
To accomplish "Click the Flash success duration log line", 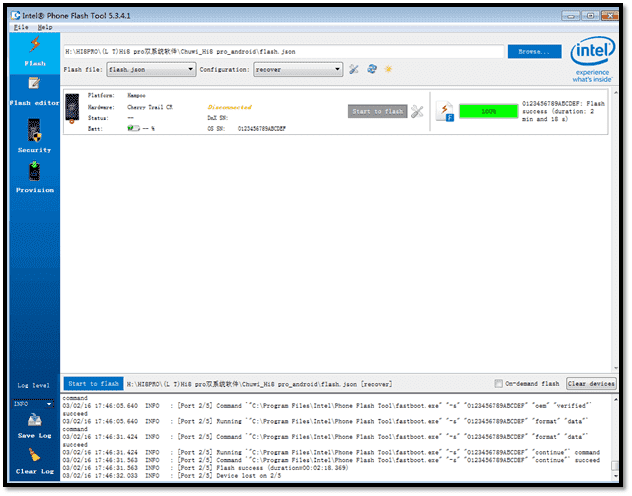I will [205, 468].
